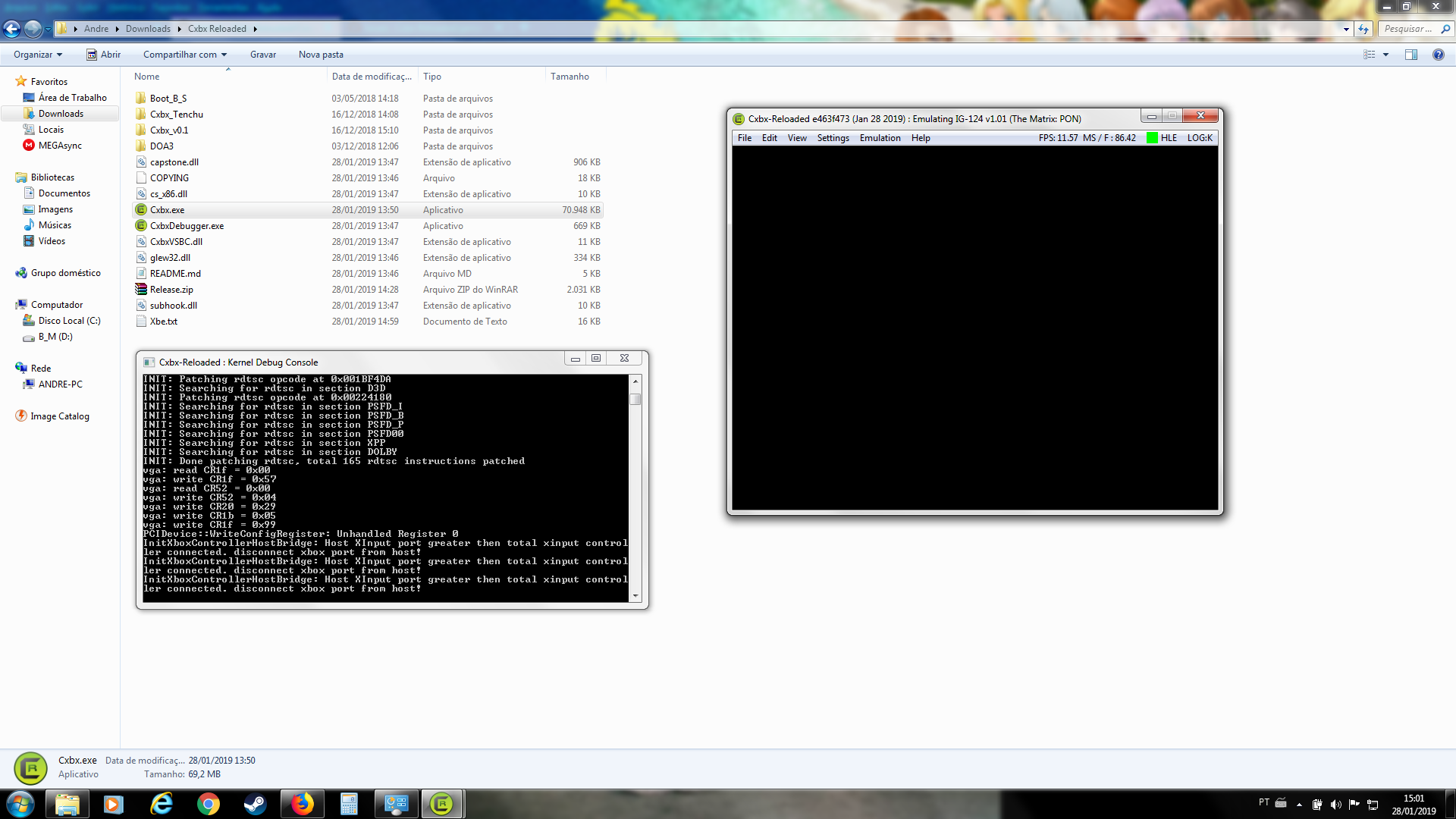Click the volume speaker tray icon
Screen dimensions: 1456x819
point(1335,805)
